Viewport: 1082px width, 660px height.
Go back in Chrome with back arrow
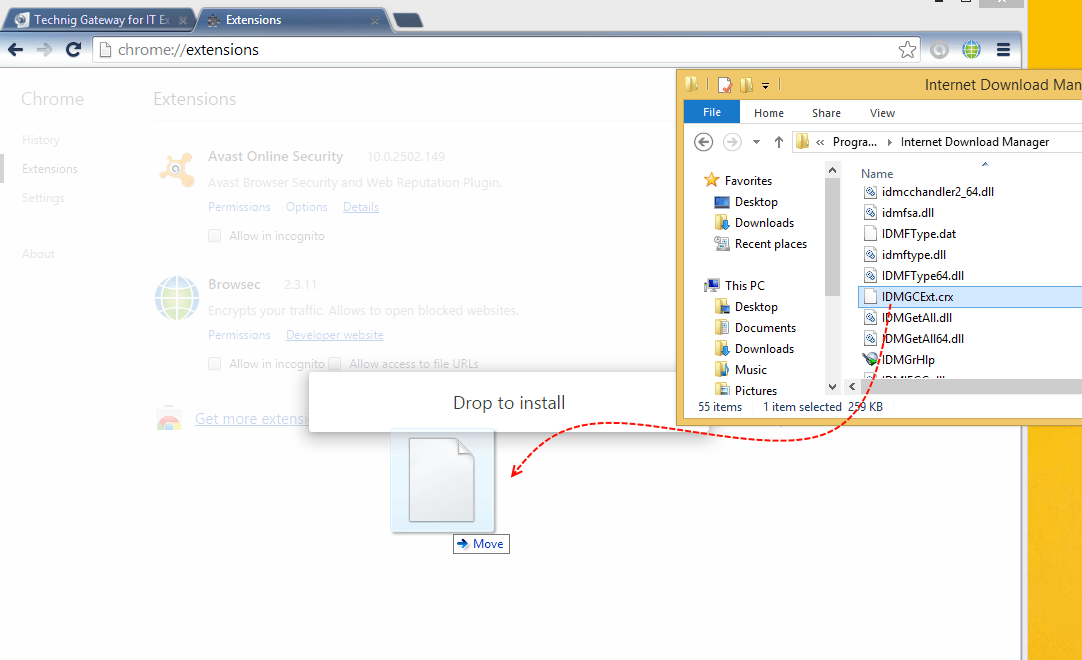point(15,50)
